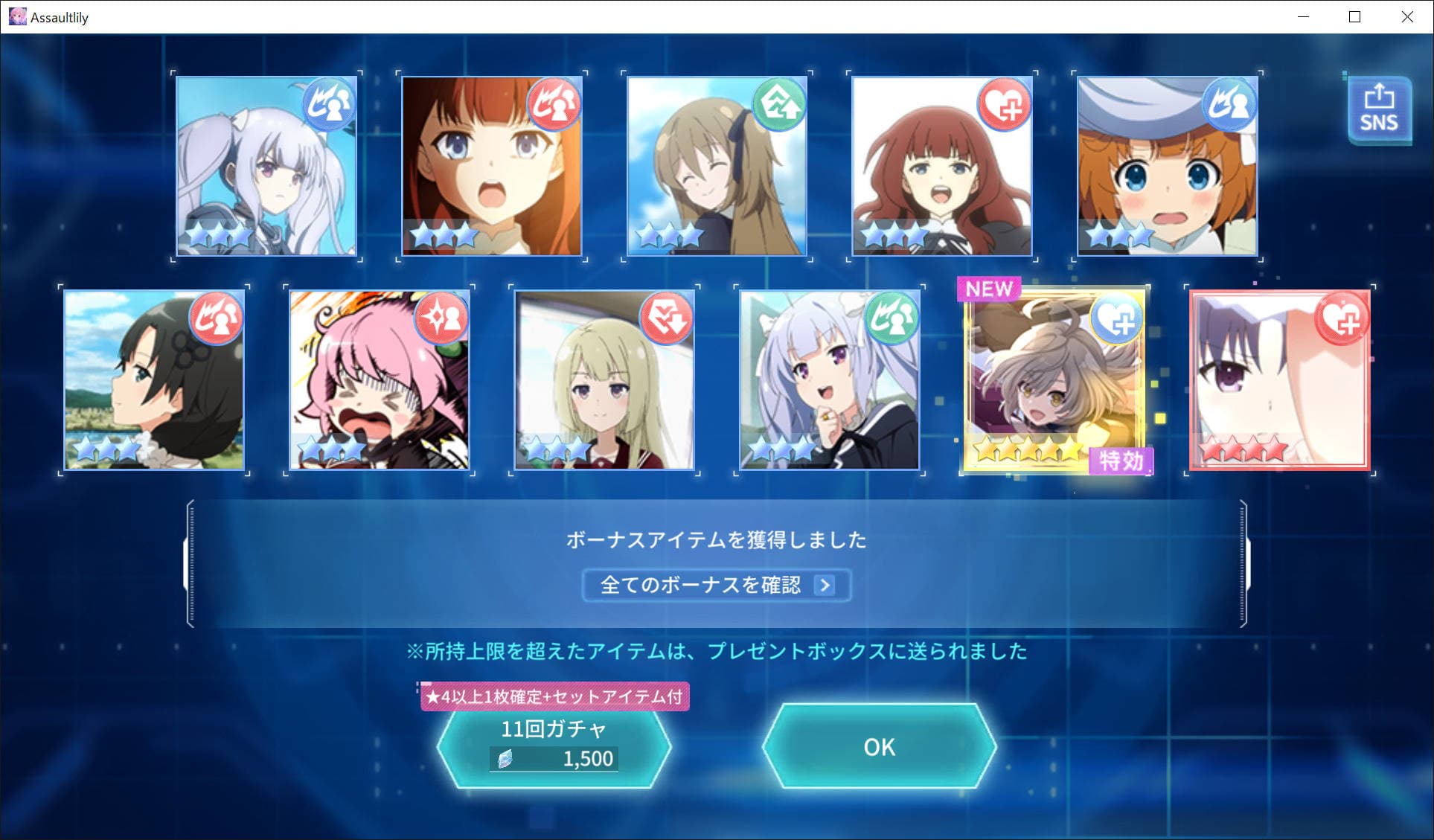Click the crystal gem icon beside 1,500
The image size is (1434, 840).
click(x=506, y=759)
